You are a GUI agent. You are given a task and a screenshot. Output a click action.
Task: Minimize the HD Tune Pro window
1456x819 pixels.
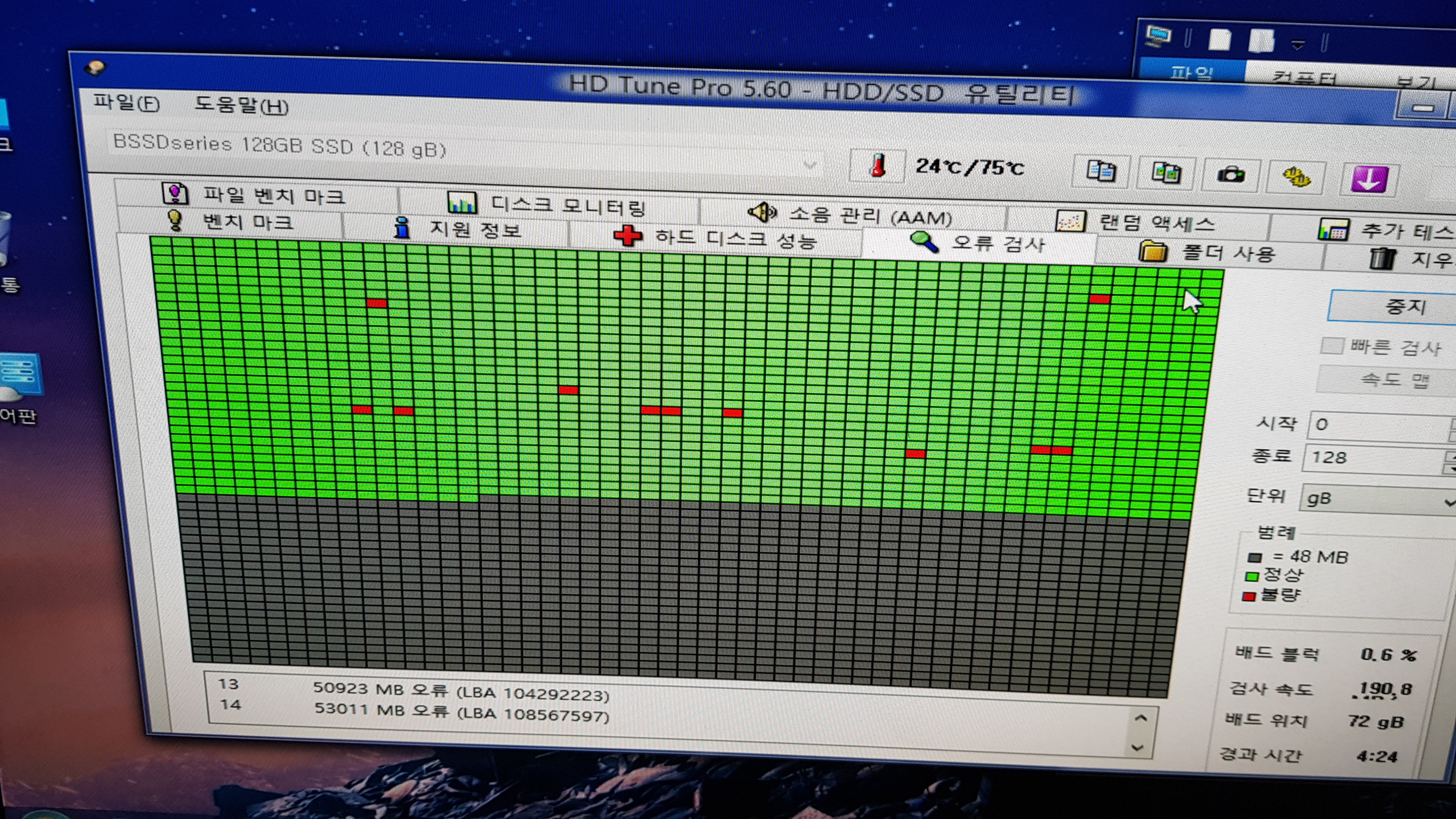[x=1422, y=108]
